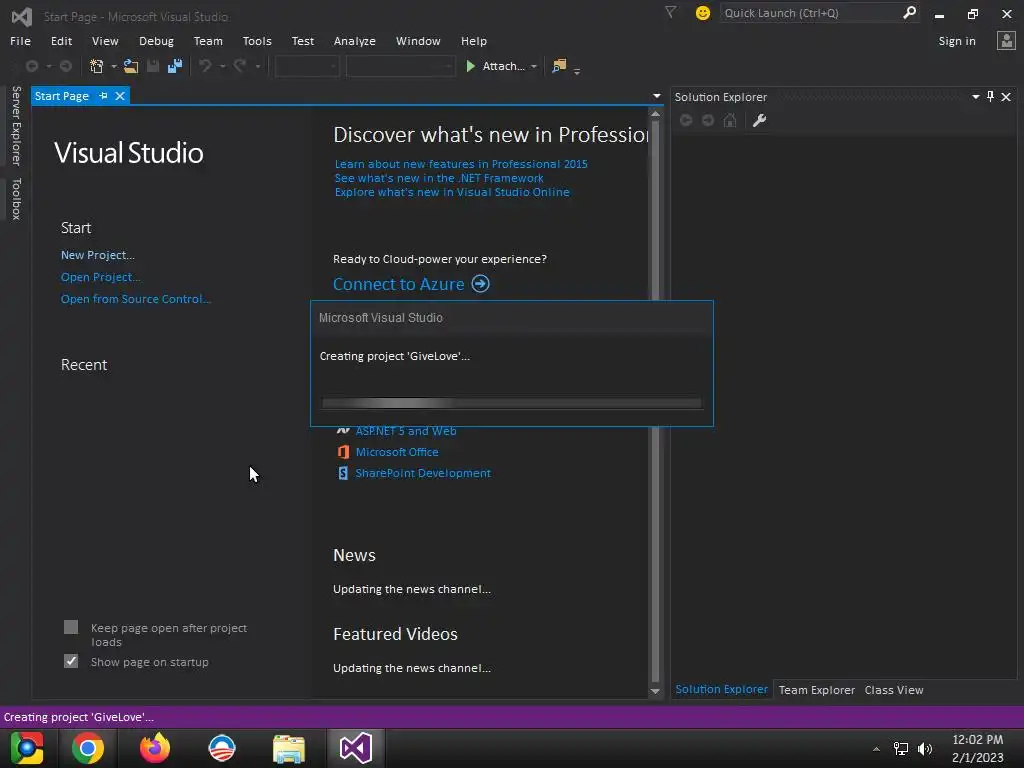Pin the Solution Explorer panel with pushpin

(991, 97)
